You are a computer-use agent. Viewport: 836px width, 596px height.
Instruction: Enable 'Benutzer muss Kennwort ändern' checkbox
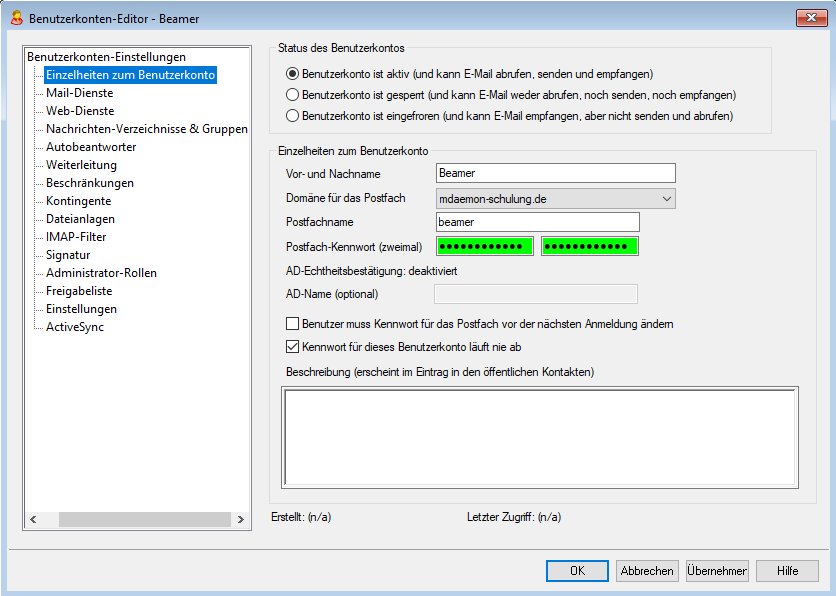[x=293, y=324]
